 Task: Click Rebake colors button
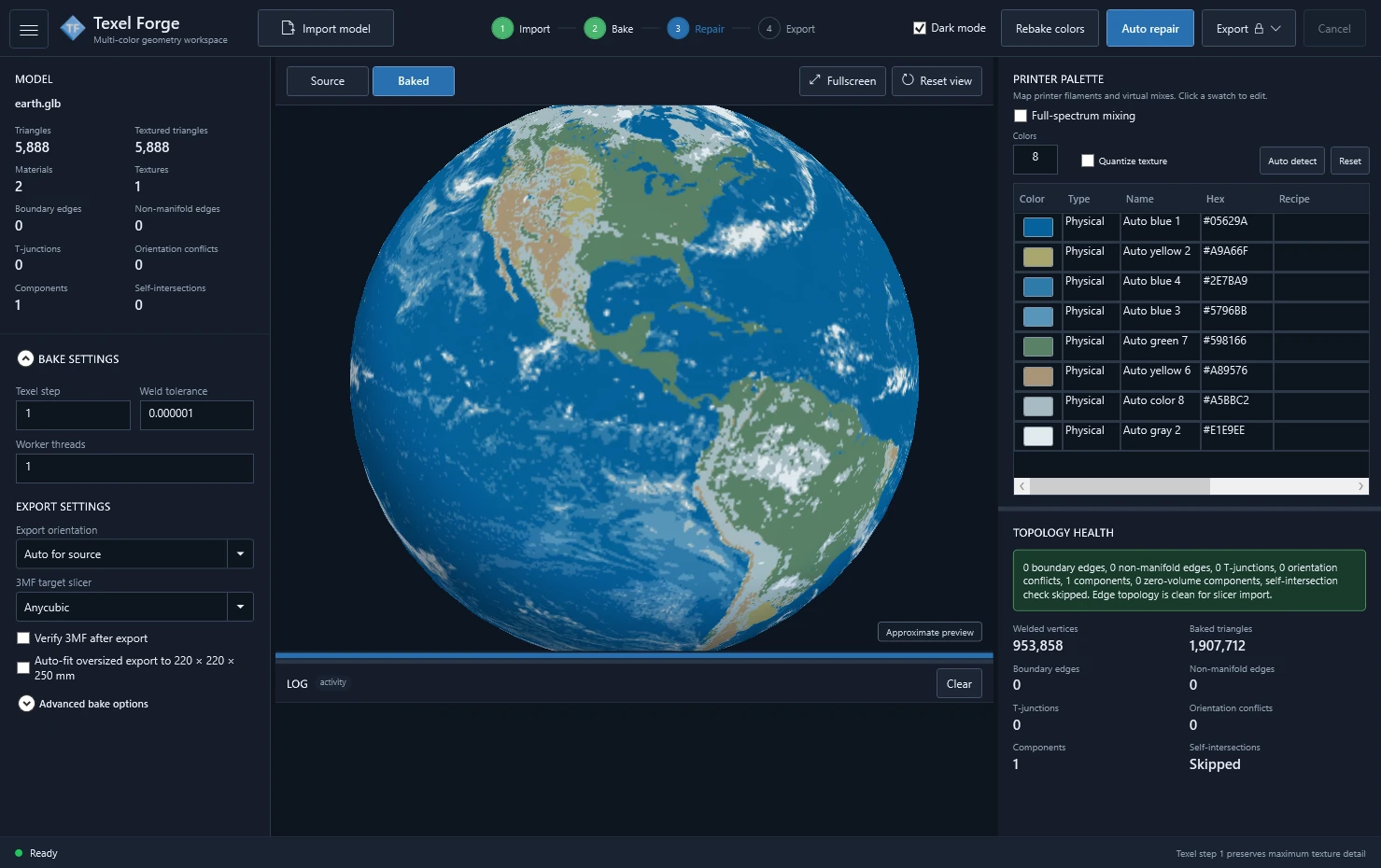pos(1050,29)
